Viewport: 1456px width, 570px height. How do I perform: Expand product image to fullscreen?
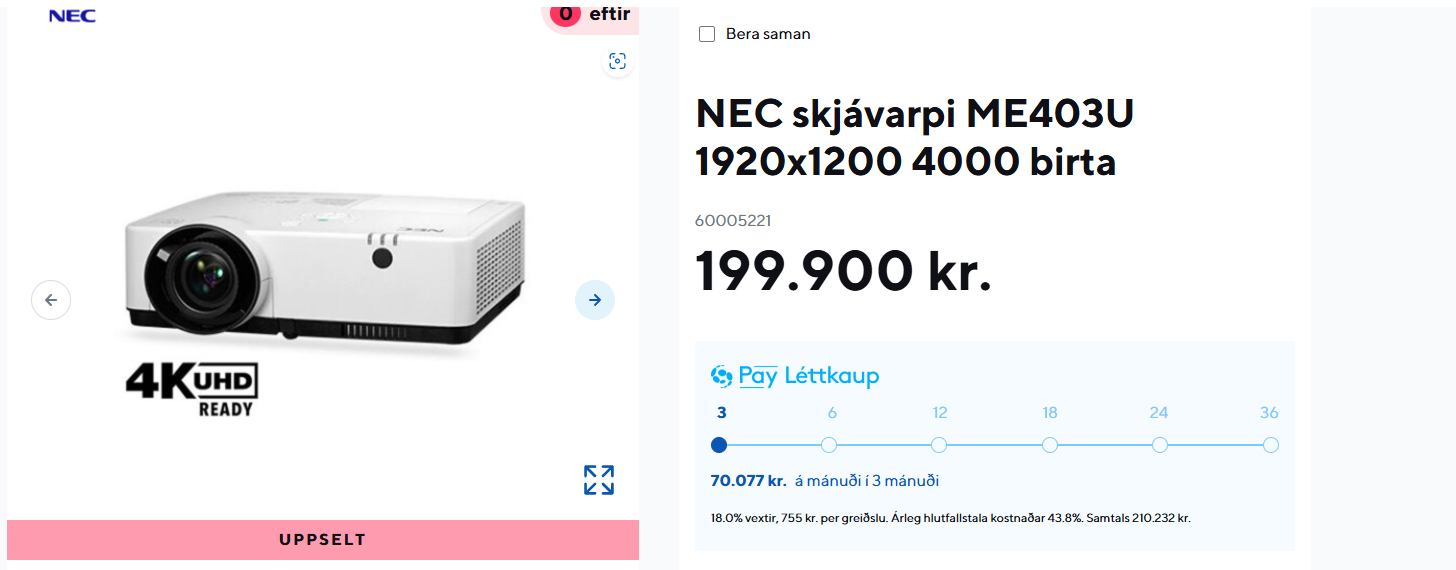[x=599, y=480]
